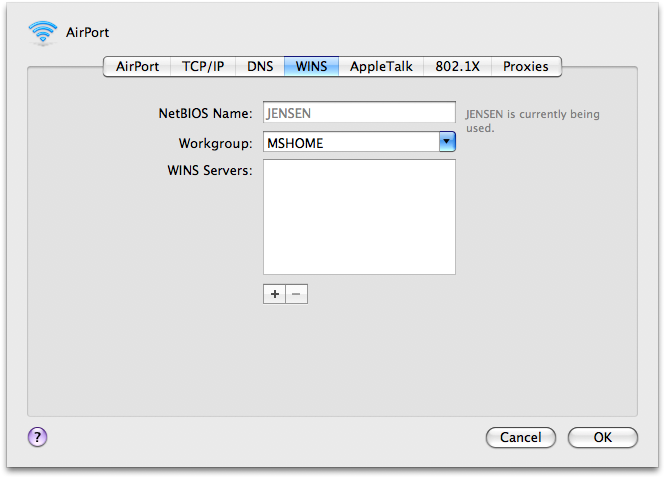The width and height of the screenshot is (665, 478).
Task: Open help with the purple question mark
Action: [37, 436]
